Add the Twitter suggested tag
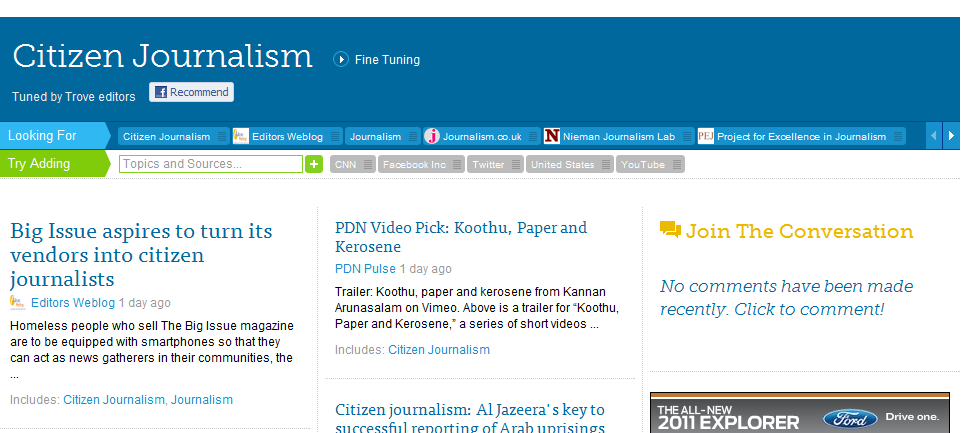 488,164
